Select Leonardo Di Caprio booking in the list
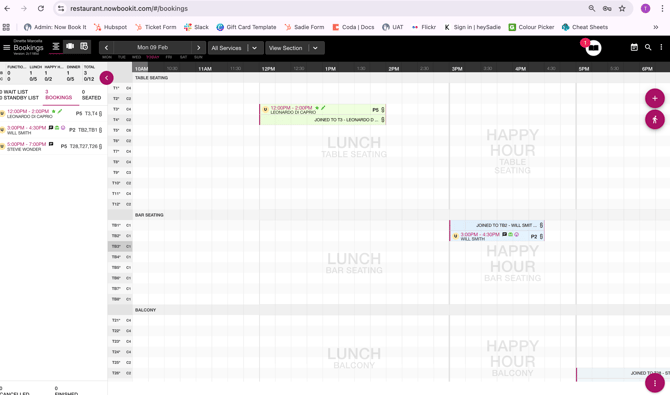The width and height of the screenshot is (670, 395). point(52,113)
